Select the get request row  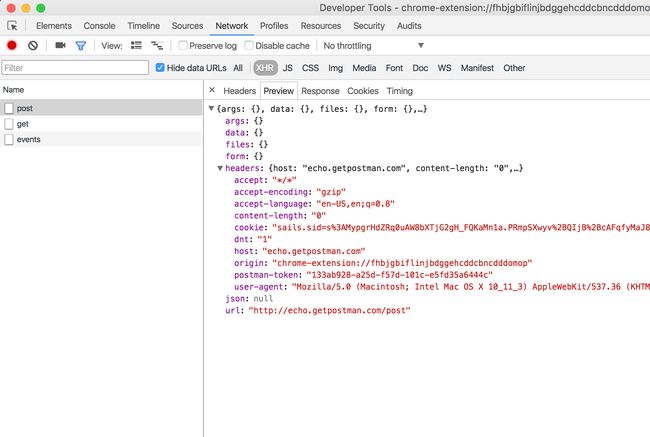click(x=101, y=124)
